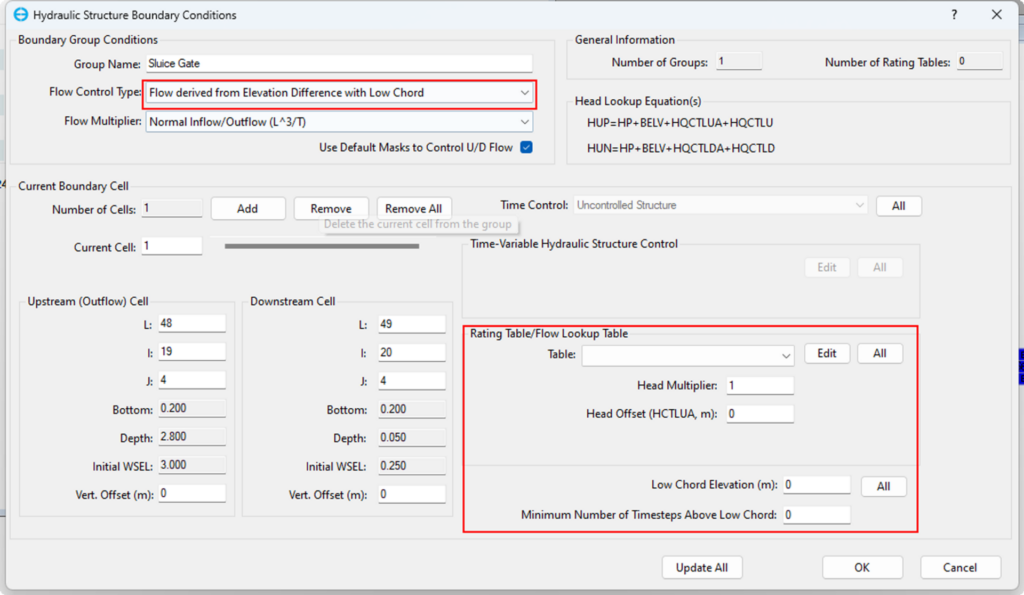Click the Update All button

point(702,567)
